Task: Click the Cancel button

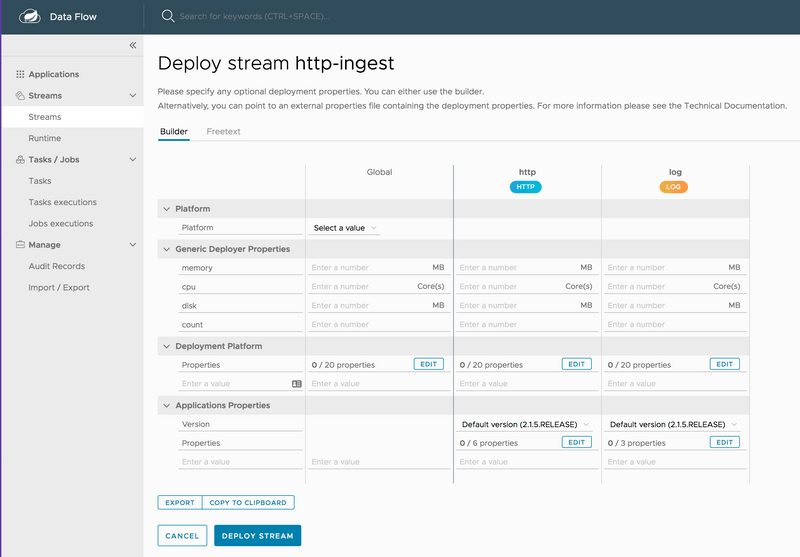Action: click(x=182, y=536)
